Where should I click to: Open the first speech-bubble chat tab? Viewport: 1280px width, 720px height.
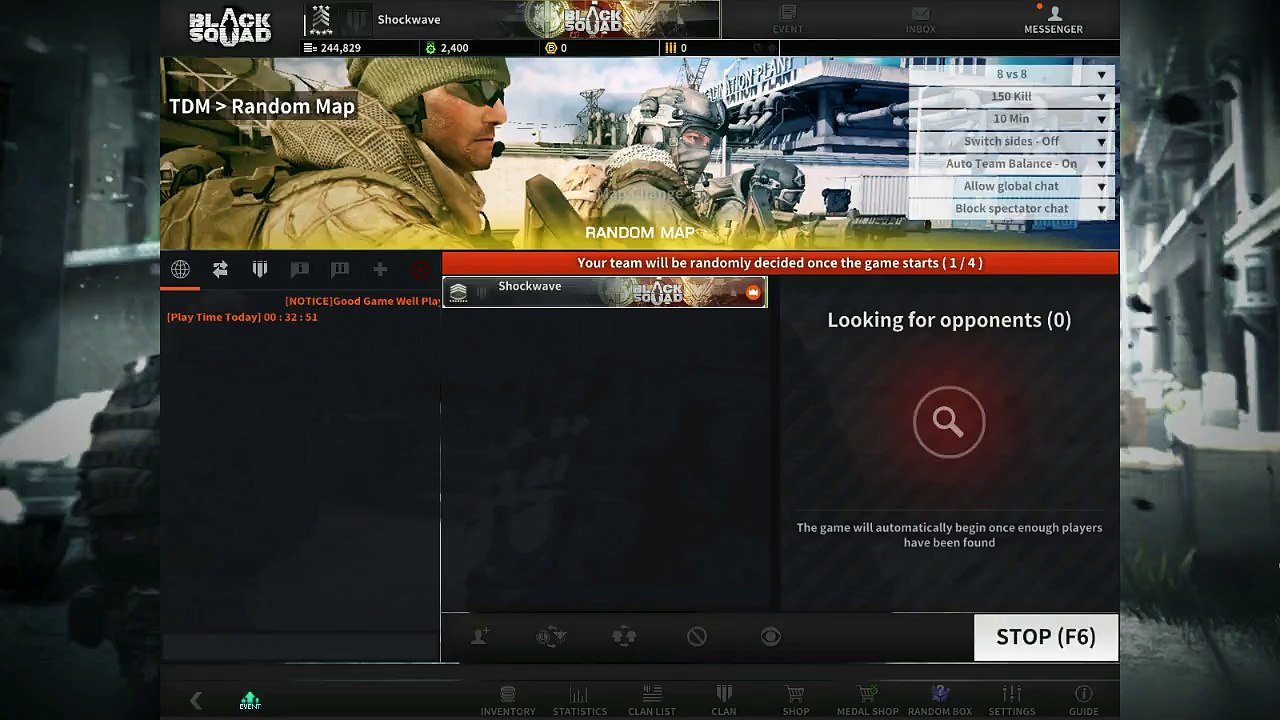tap(300, 269)
